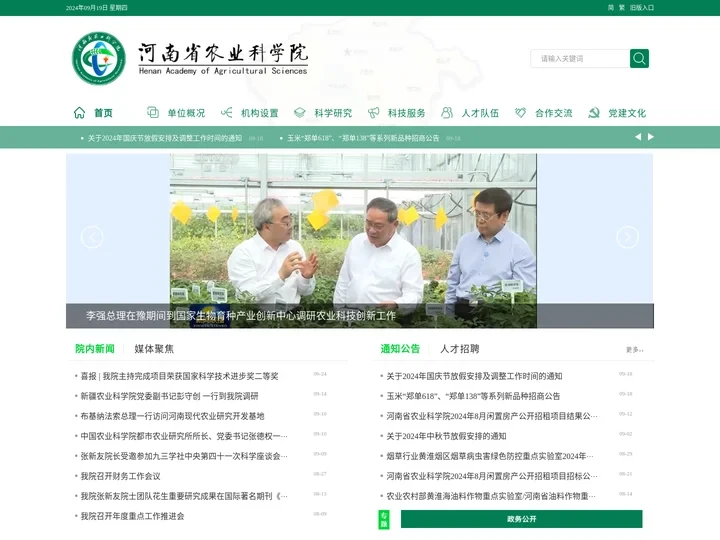The height and width of the screenshot is (540, 720).
Task: Click the green 专题 tag beside 政务公开
Action: [384, 519]
